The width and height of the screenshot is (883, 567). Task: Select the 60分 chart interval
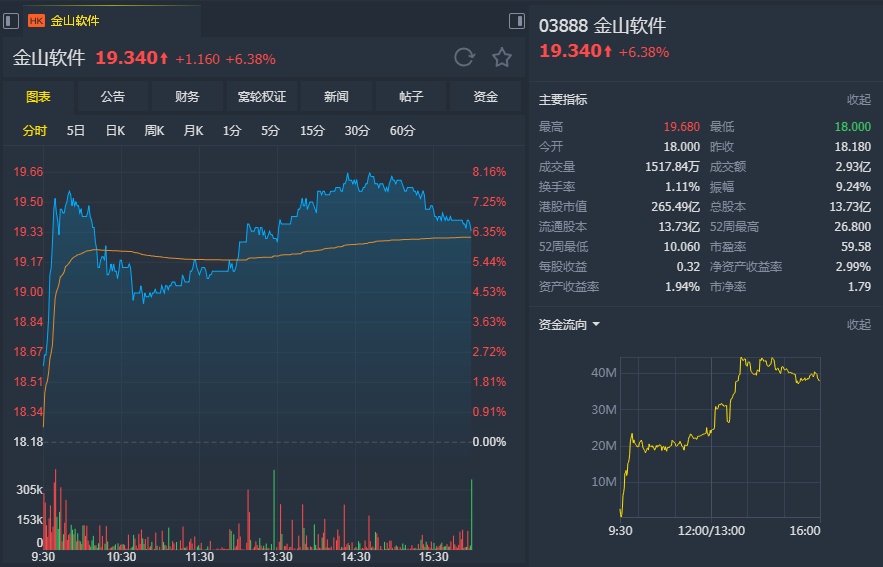[x=402, y=131]
